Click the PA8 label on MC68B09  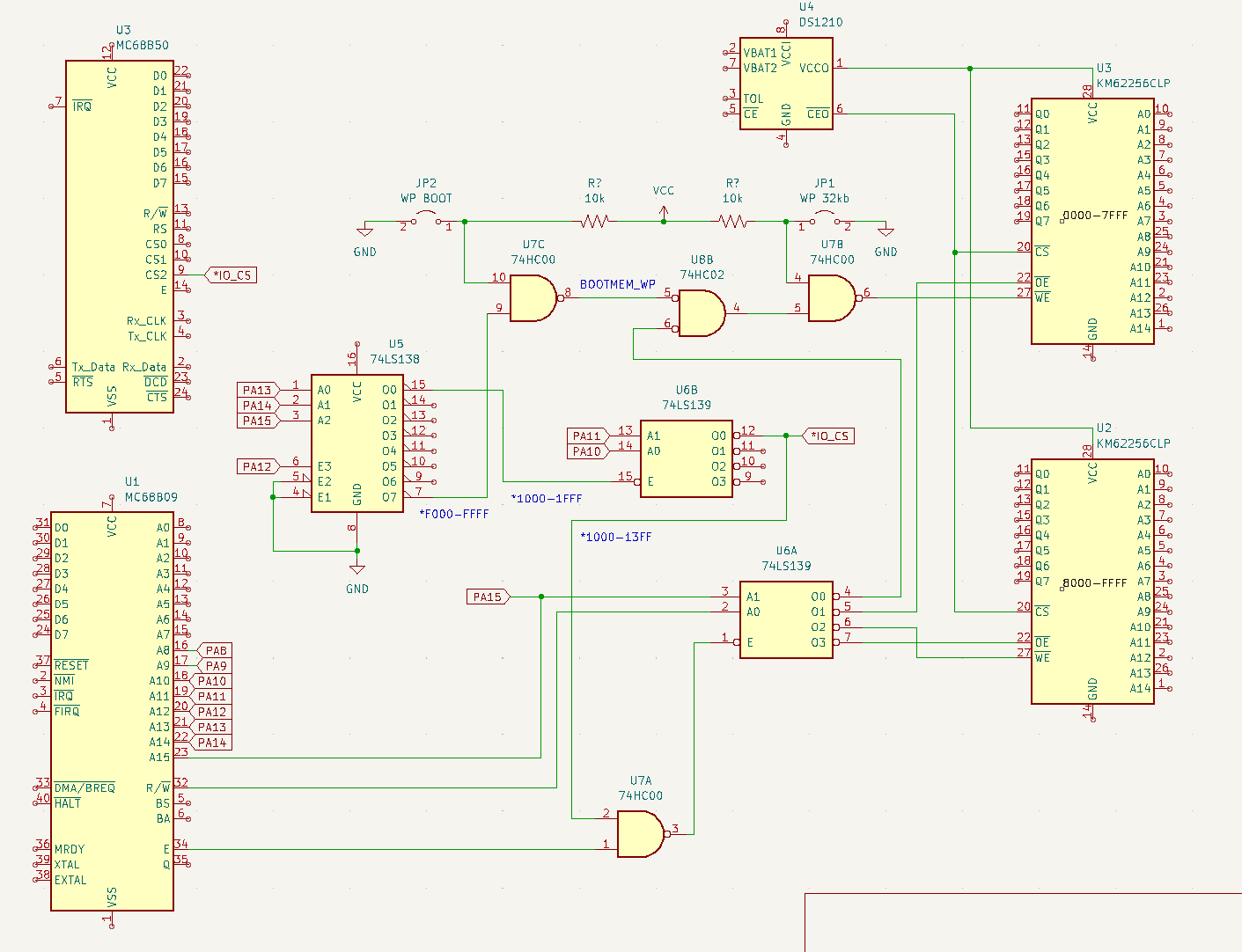coord(216,650)
